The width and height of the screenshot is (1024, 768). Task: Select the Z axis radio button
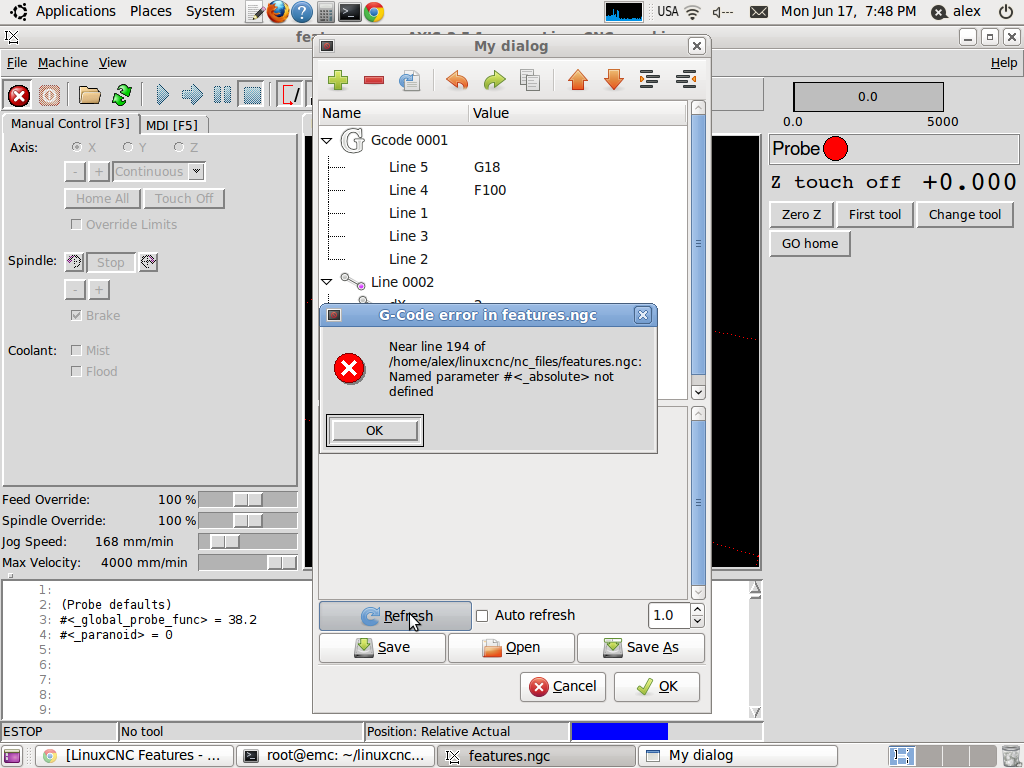pos(178,147)
